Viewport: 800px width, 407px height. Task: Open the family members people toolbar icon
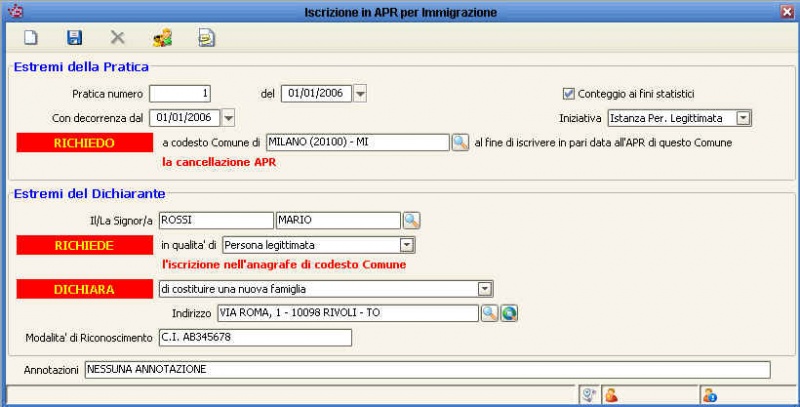[162, 38]
